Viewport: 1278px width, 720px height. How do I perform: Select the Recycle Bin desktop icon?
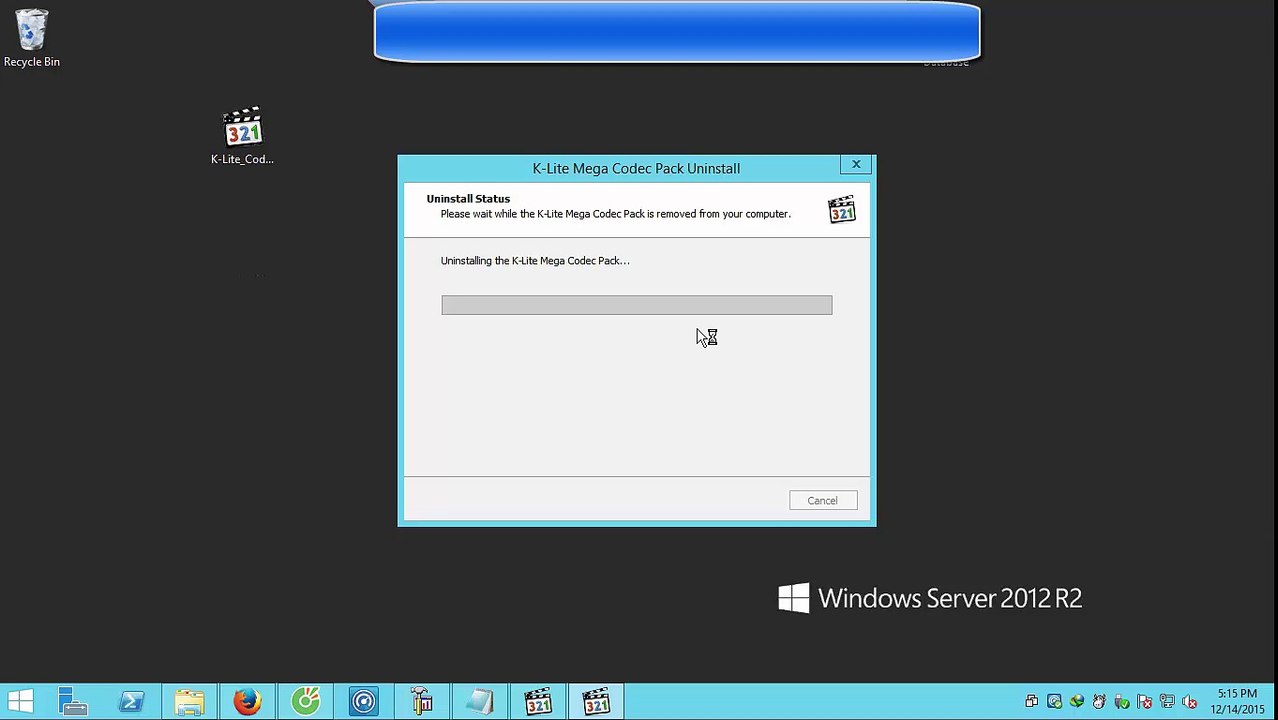(x=31, y=38)
